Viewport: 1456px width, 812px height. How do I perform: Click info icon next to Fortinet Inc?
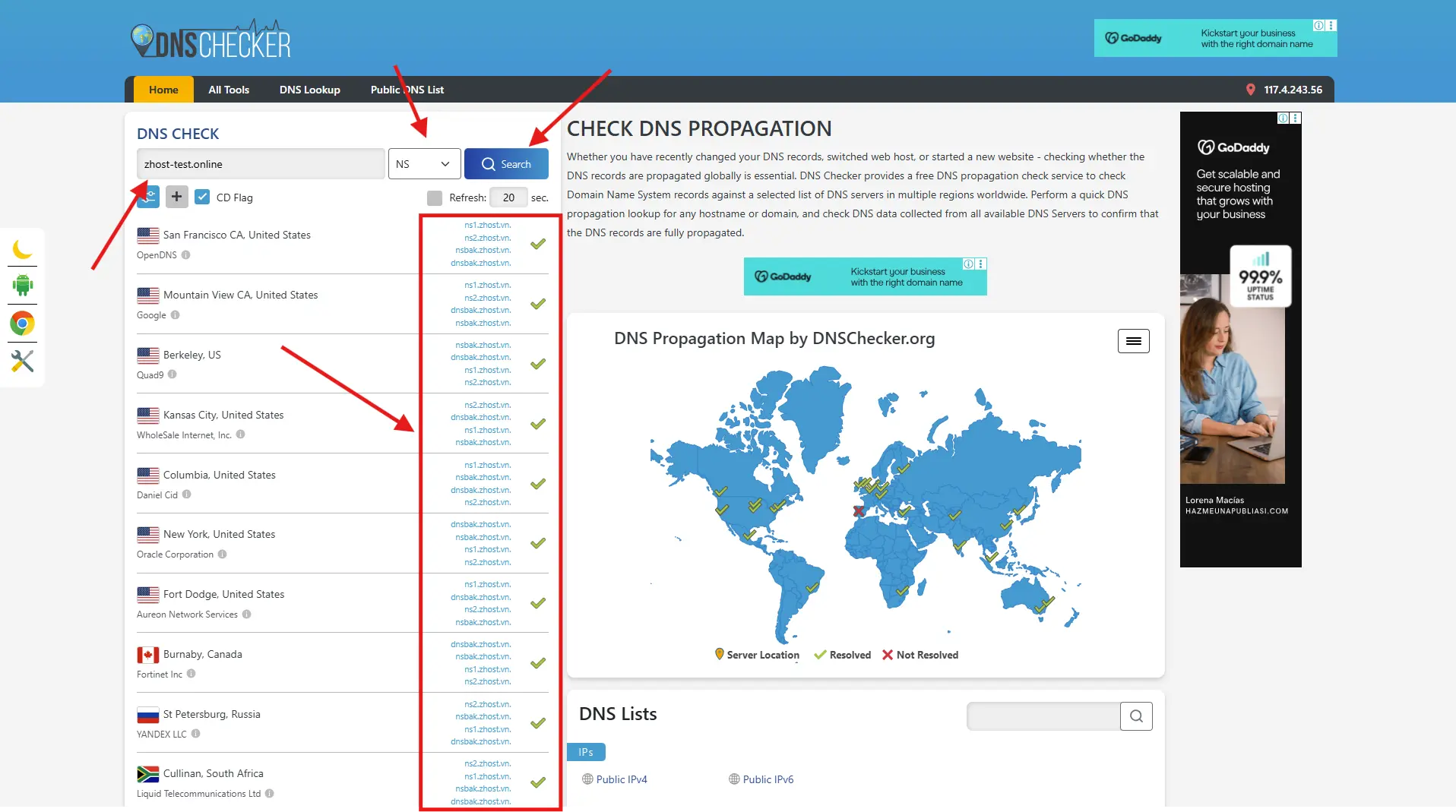click(191, 674)
